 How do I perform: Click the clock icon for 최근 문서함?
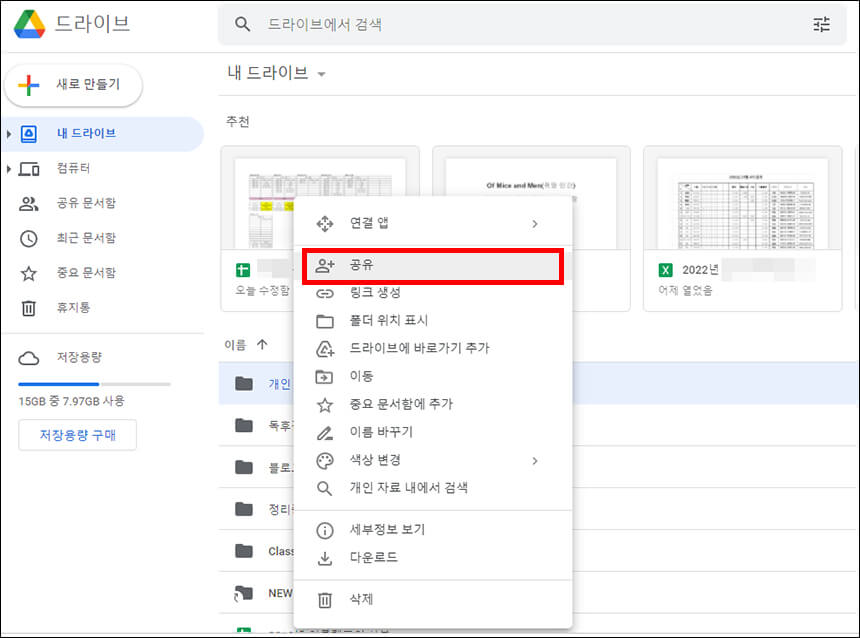click(x=31, y=237)
